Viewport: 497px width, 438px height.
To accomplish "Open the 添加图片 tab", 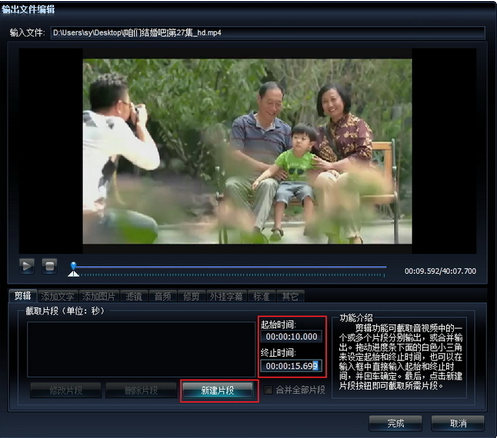I will [99, 296].
